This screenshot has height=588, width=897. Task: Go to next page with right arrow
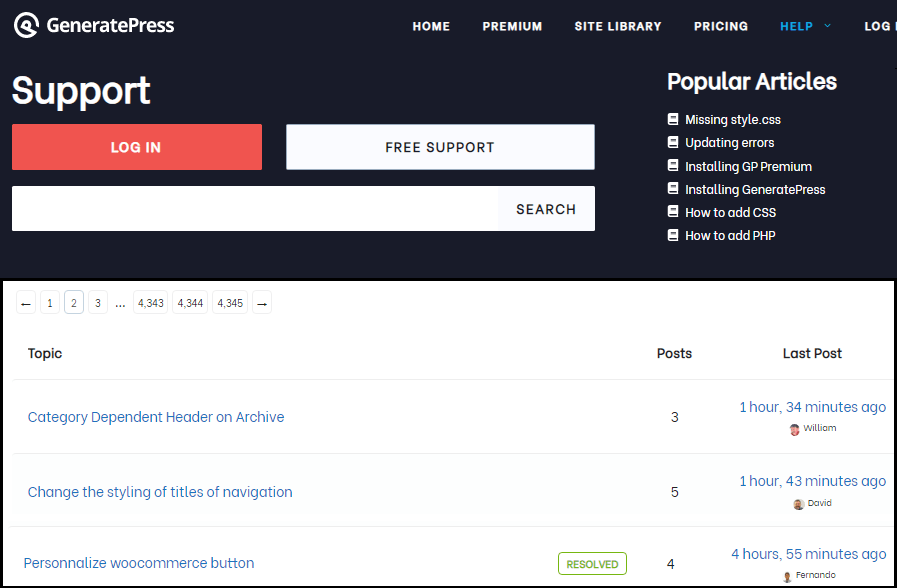pos(262,303)
